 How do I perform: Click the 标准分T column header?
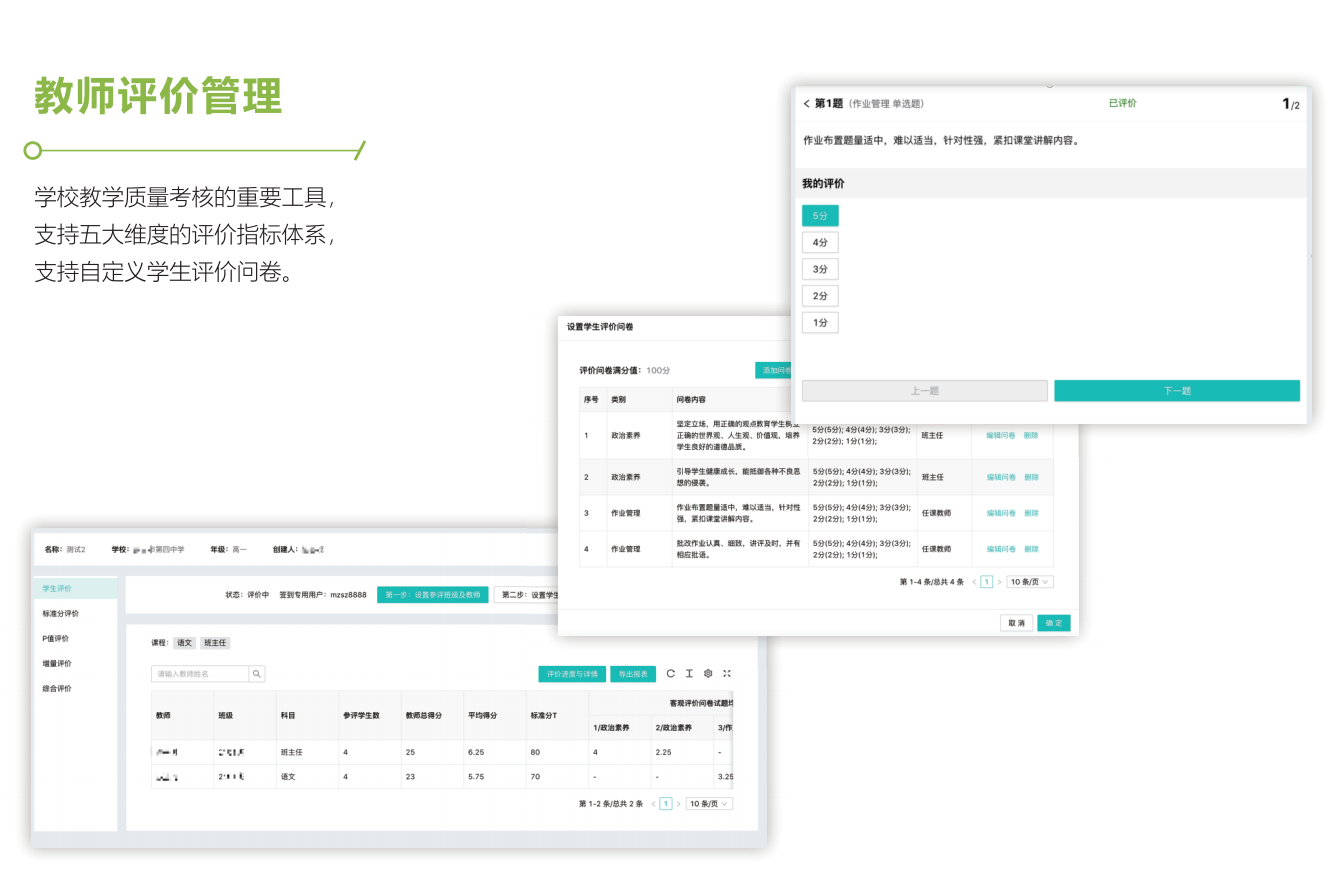point(557,716)
